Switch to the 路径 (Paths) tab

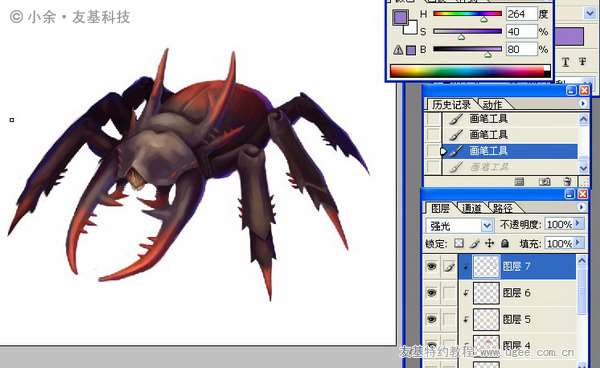click(502, 208)
